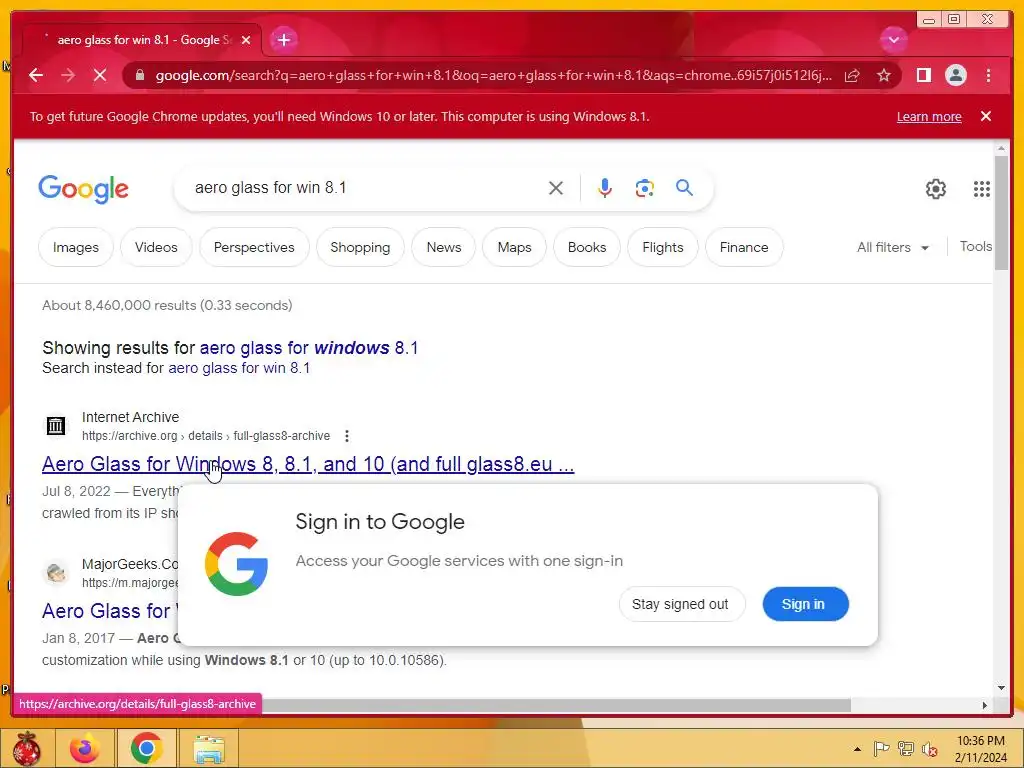Stop loading the page
Viewport: 1024px width, 768px height.
click(99, 75)
